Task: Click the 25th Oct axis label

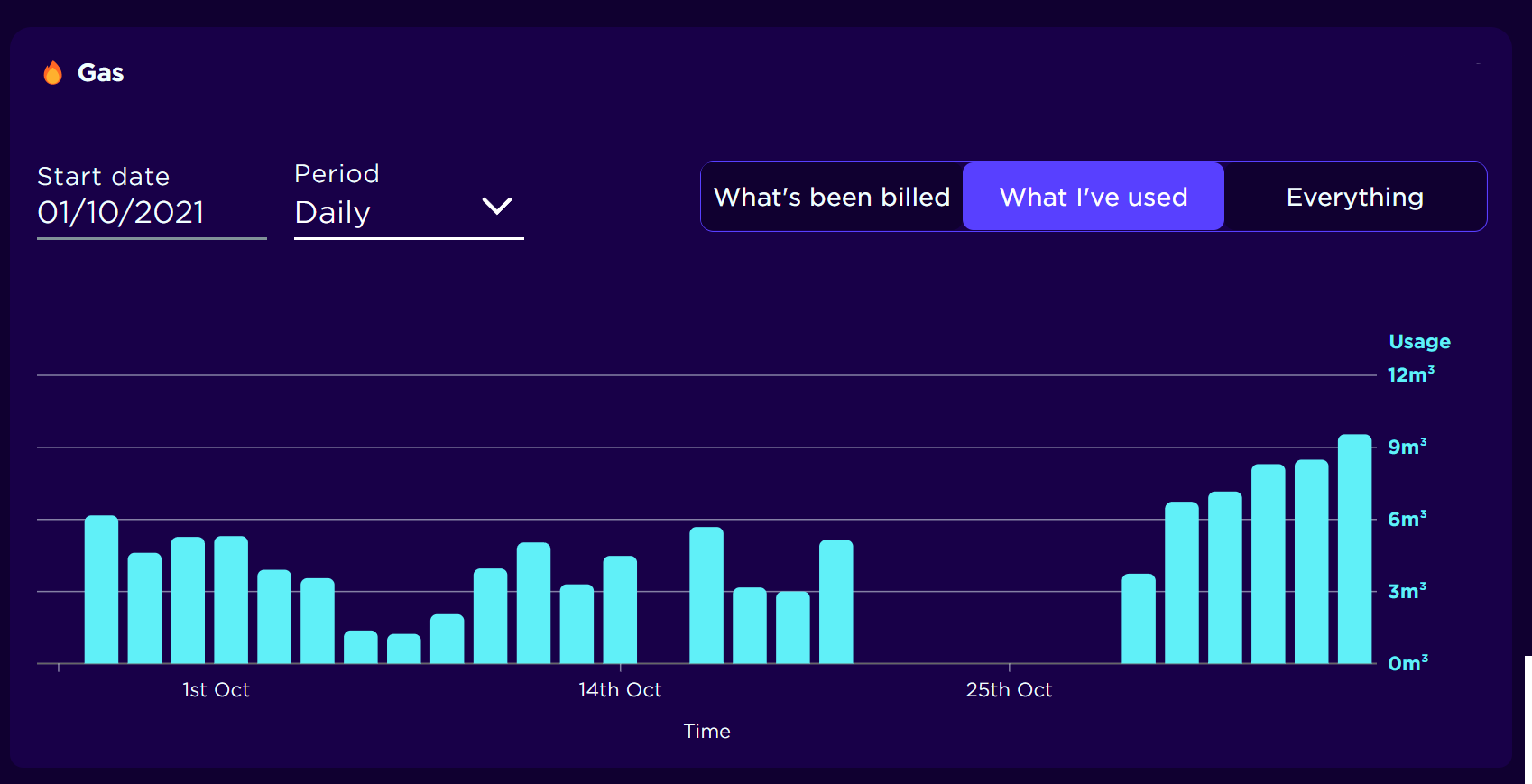Action: 1009,690
